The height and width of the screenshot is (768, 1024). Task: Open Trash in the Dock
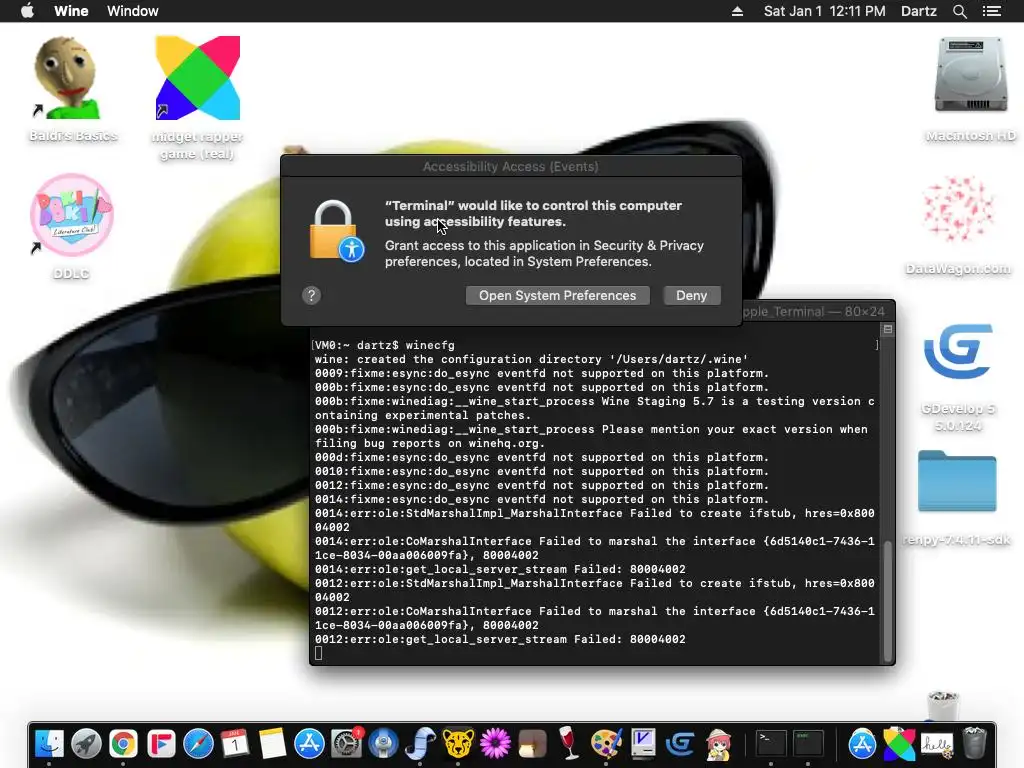pyautogui.click(x=974, y=743)
